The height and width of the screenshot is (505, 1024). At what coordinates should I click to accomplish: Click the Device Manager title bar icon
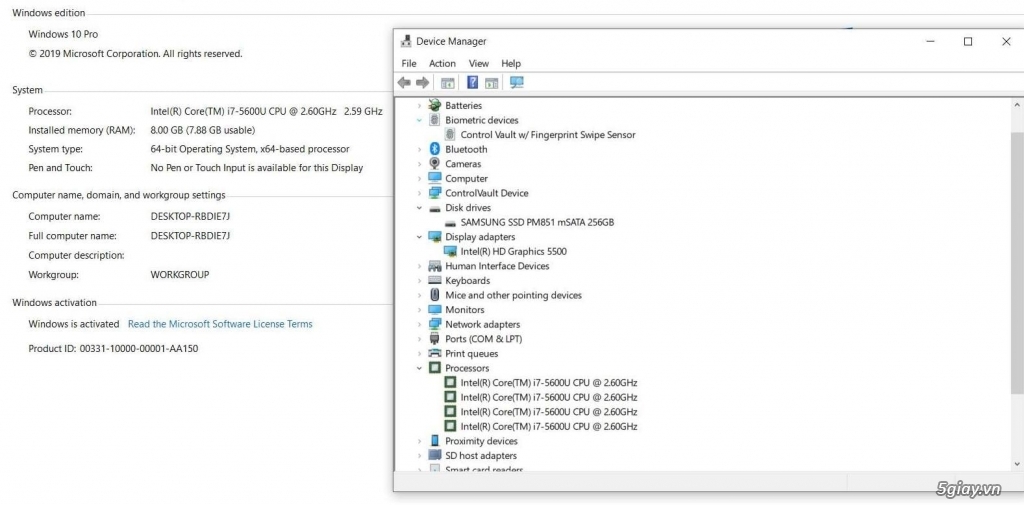(406, 41)
